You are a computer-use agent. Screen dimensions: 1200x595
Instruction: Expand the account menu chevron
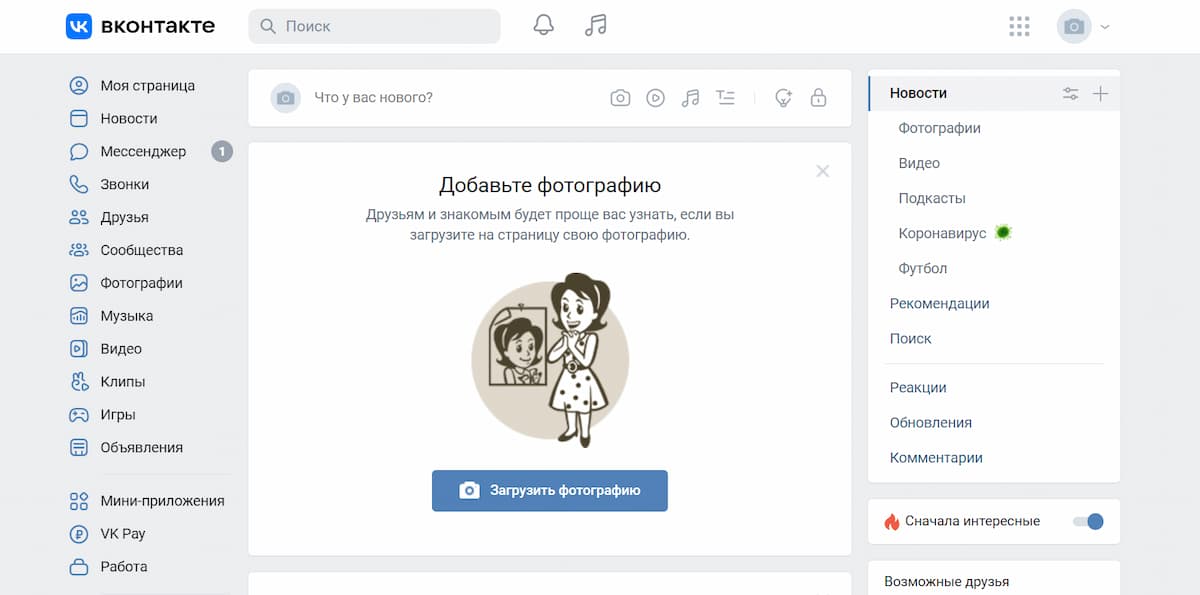point(1105,27)
